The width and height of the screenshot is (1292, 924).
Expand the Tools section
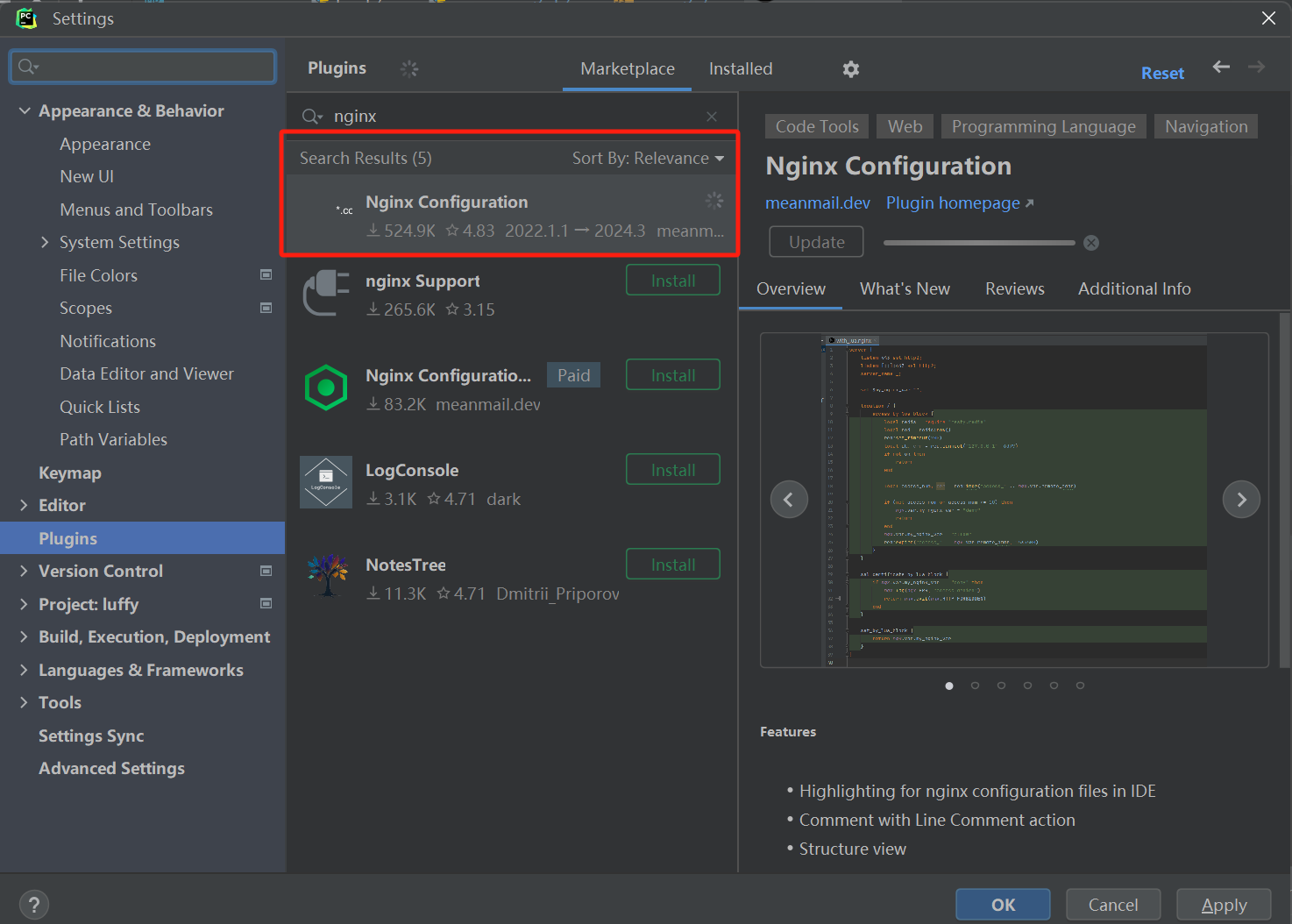24,702
